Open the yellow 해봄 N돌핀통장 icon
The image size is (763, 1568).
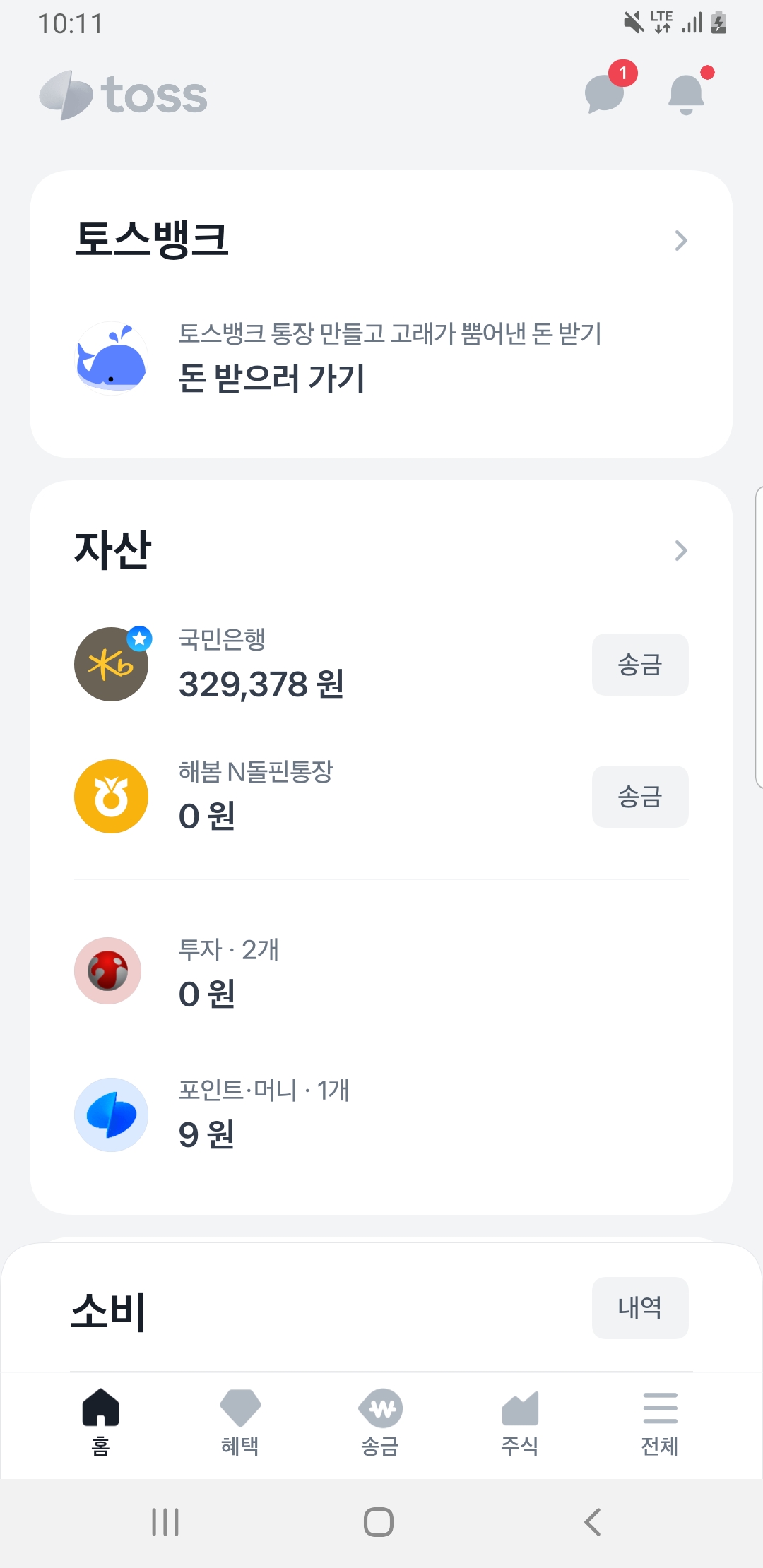112,796
